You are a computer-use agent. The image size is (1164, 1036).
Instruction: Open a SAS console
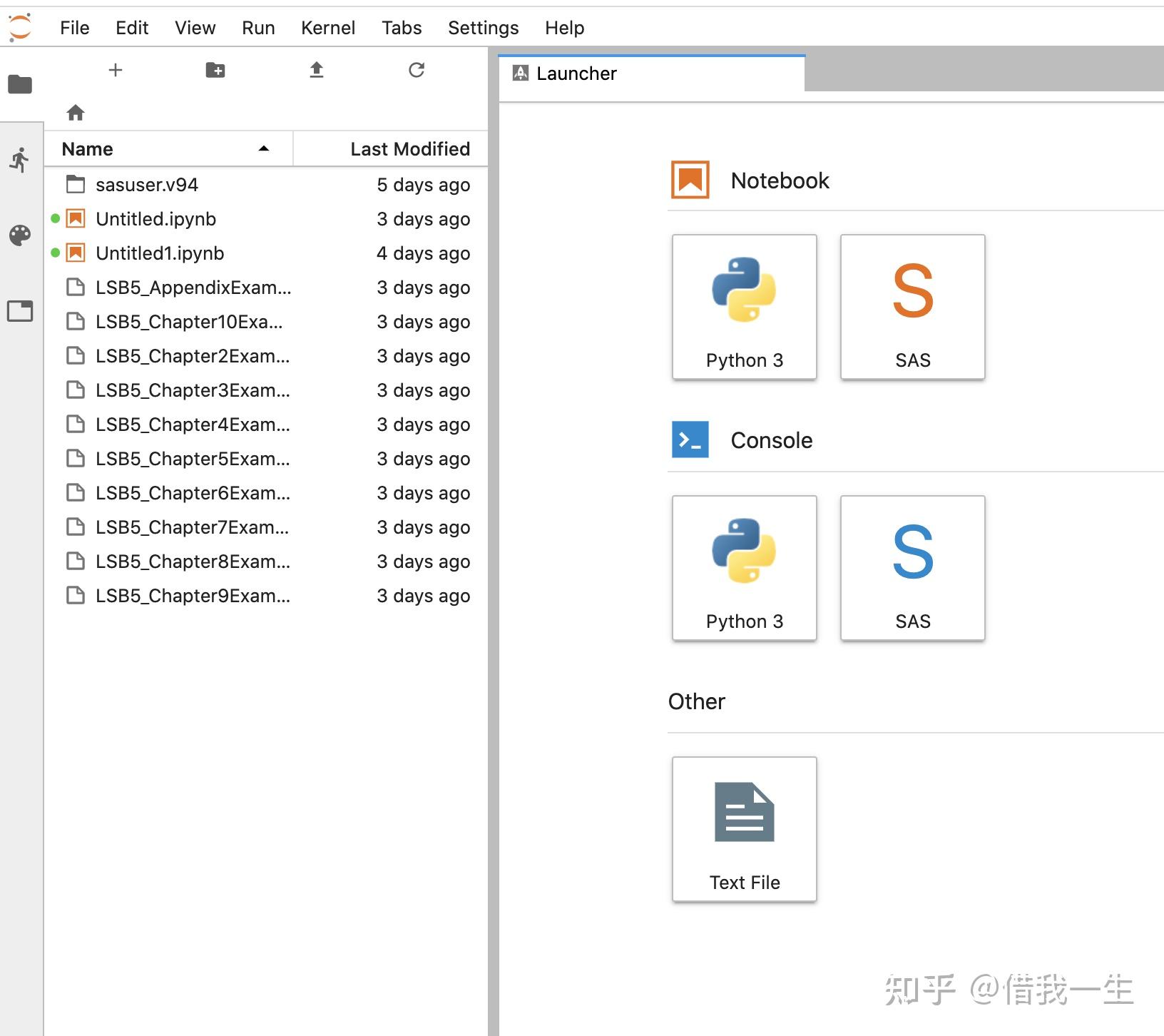point(912,567)
